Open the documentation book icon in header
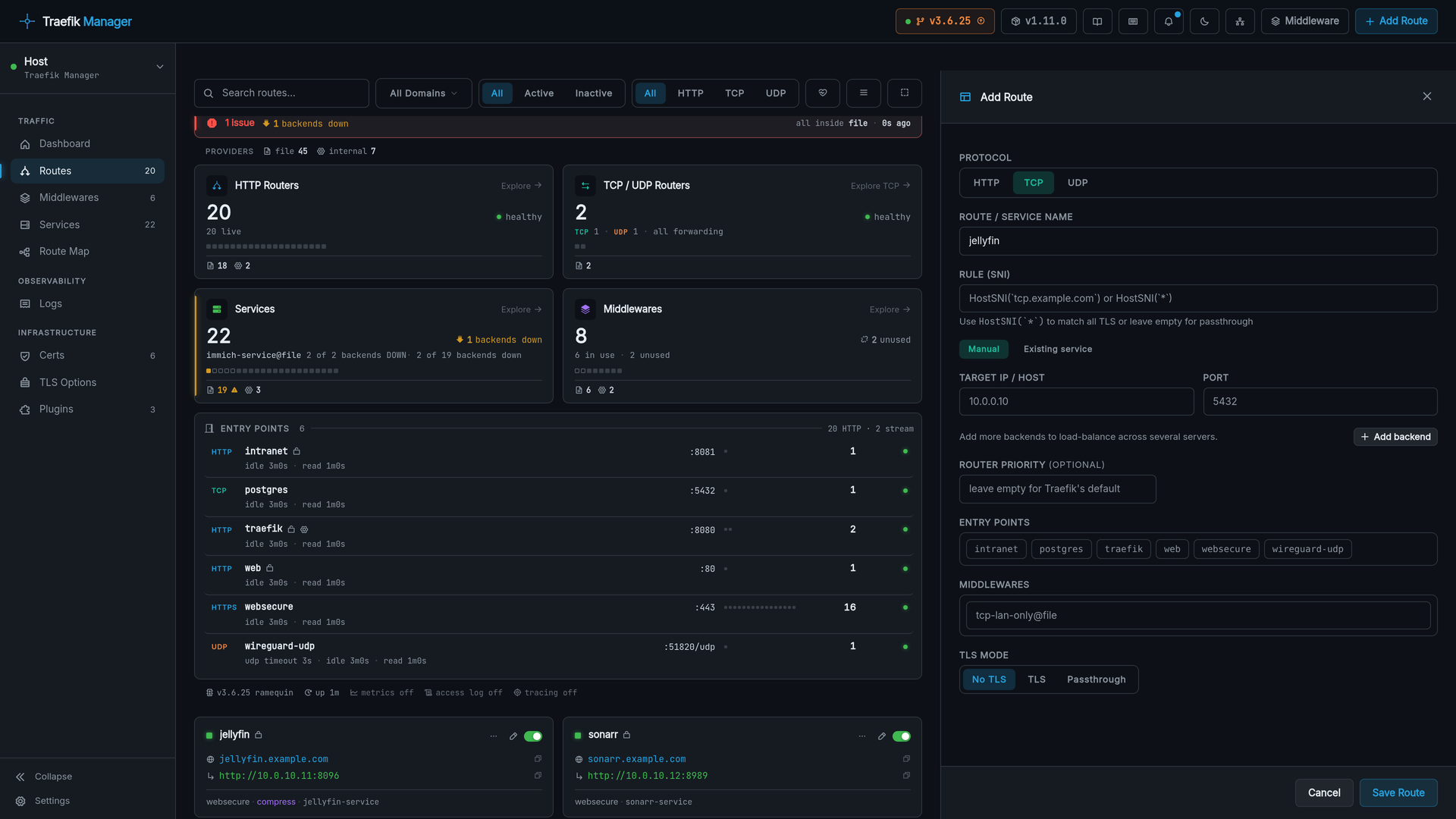1456x819 pixels. point(1097,21)
